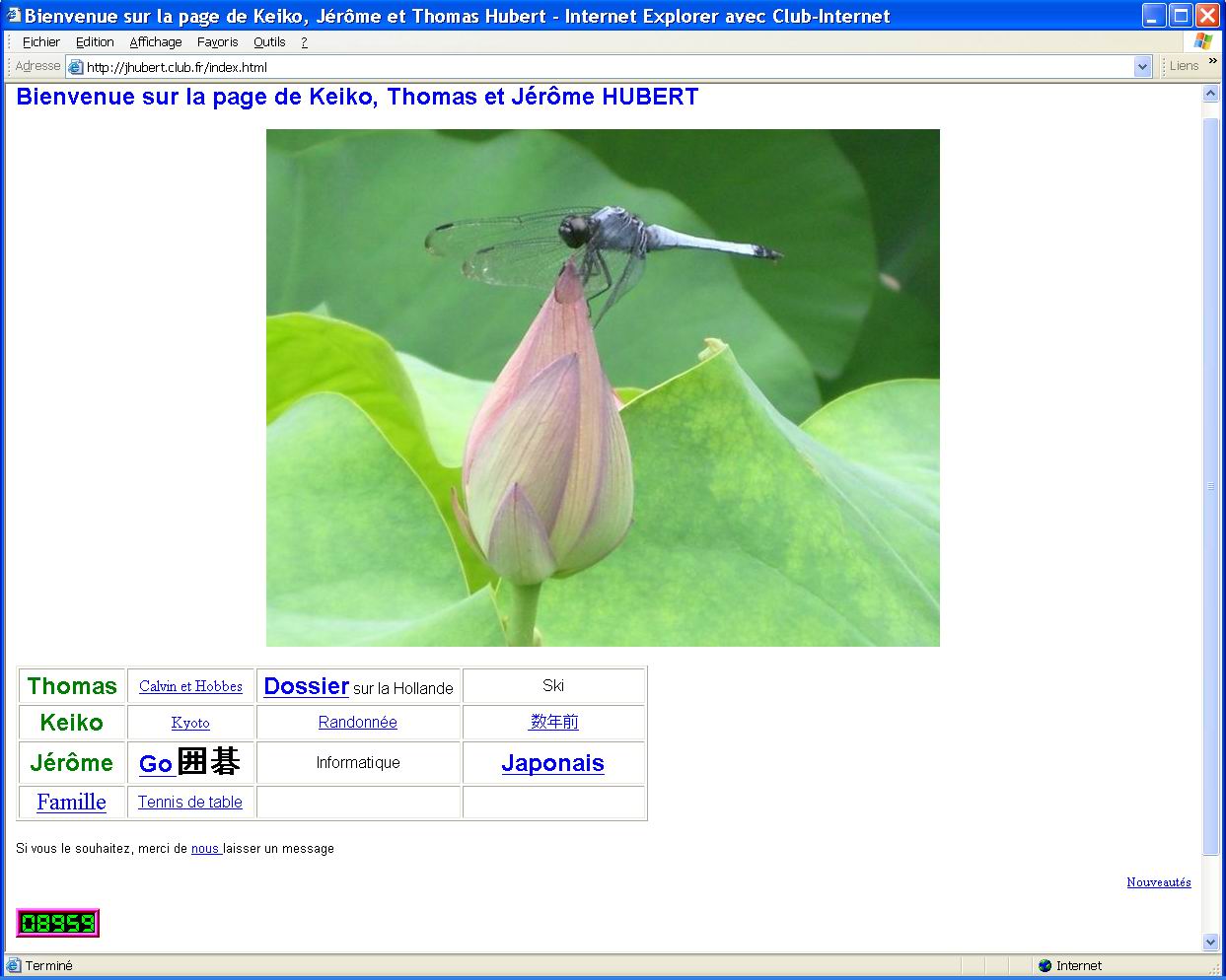This screenshot has width=1226, height=980.
Task: Click the scrollbar down arrow
Action: pos(1211,942)
